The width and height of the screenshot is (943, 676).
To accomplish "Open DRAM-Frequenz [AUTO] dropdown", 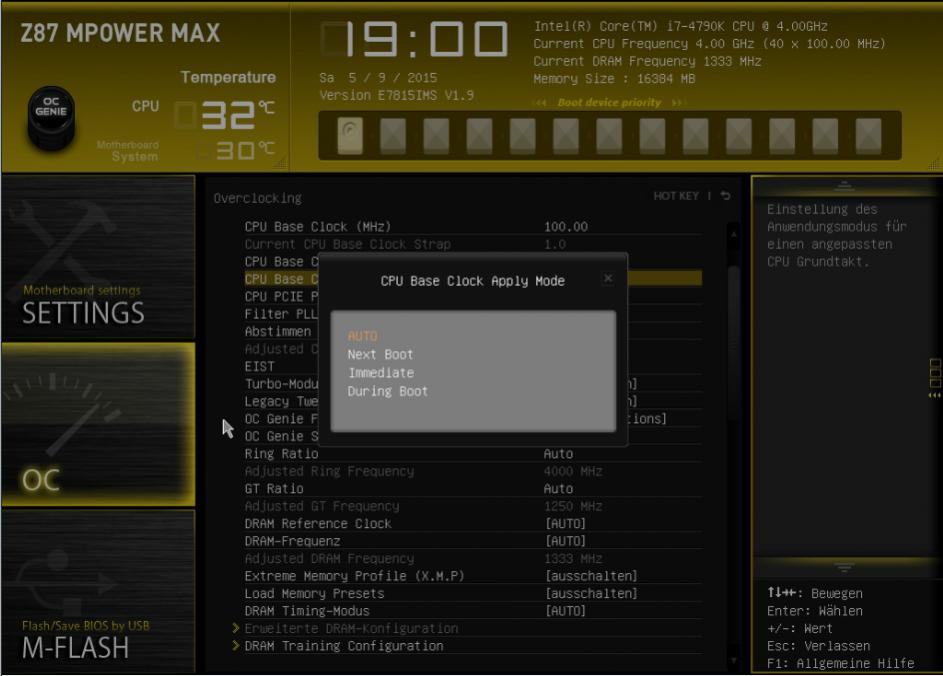I will coord(565,541).
